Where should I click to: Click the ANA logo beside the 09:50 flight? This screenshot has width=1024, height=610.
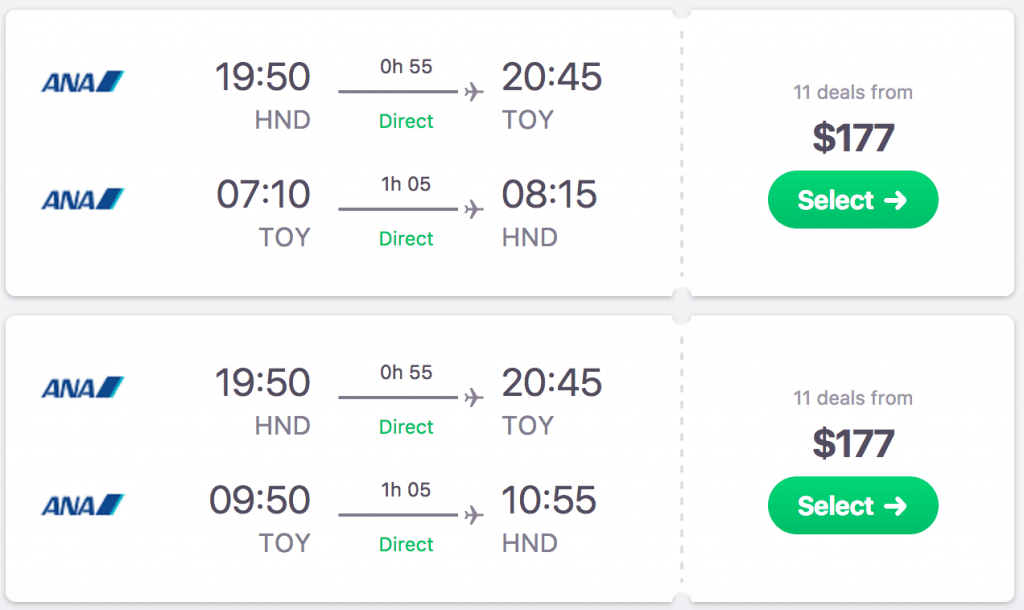82,505
